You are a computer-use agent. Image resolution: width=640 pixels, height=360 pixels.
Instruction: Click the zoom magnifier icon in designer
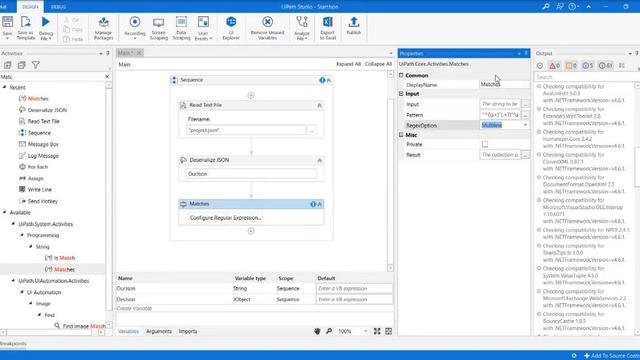[x=329, y=331]
